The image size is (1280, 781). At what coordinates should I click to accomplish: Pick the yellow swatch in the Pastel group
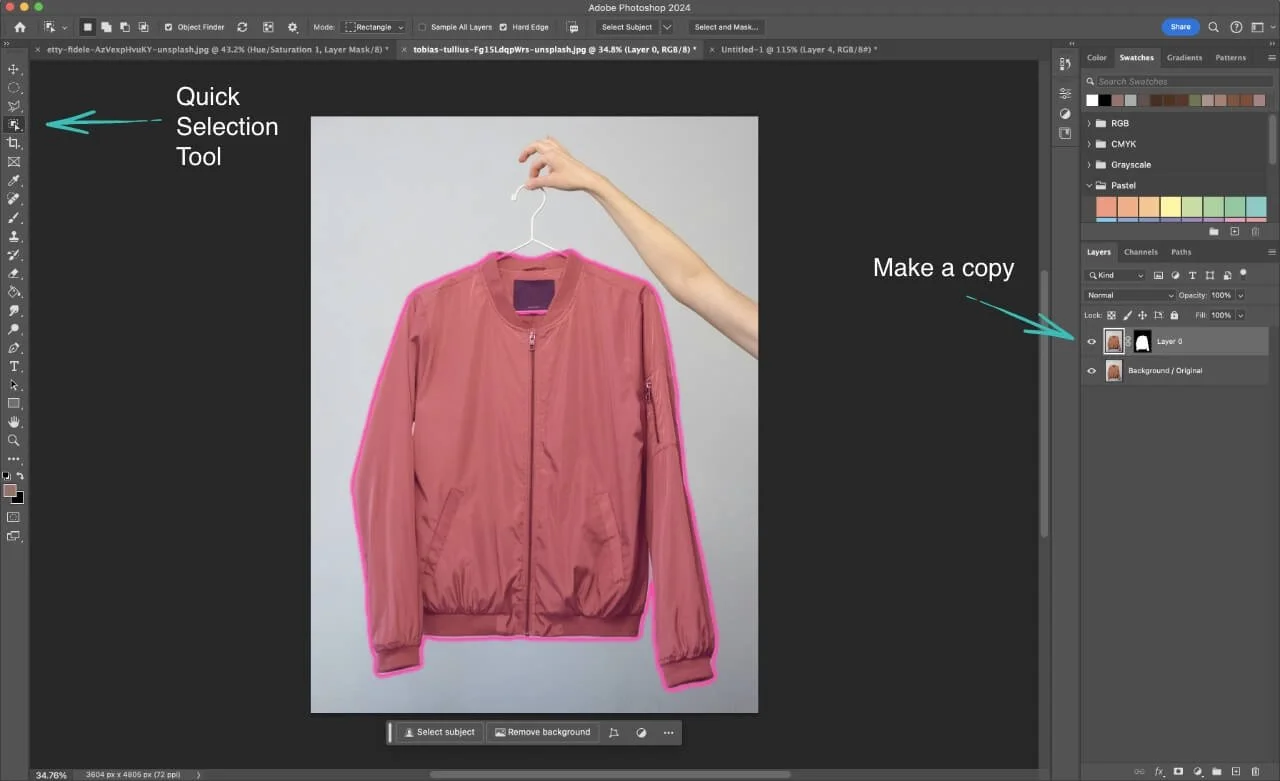(x=1169, y=207)
